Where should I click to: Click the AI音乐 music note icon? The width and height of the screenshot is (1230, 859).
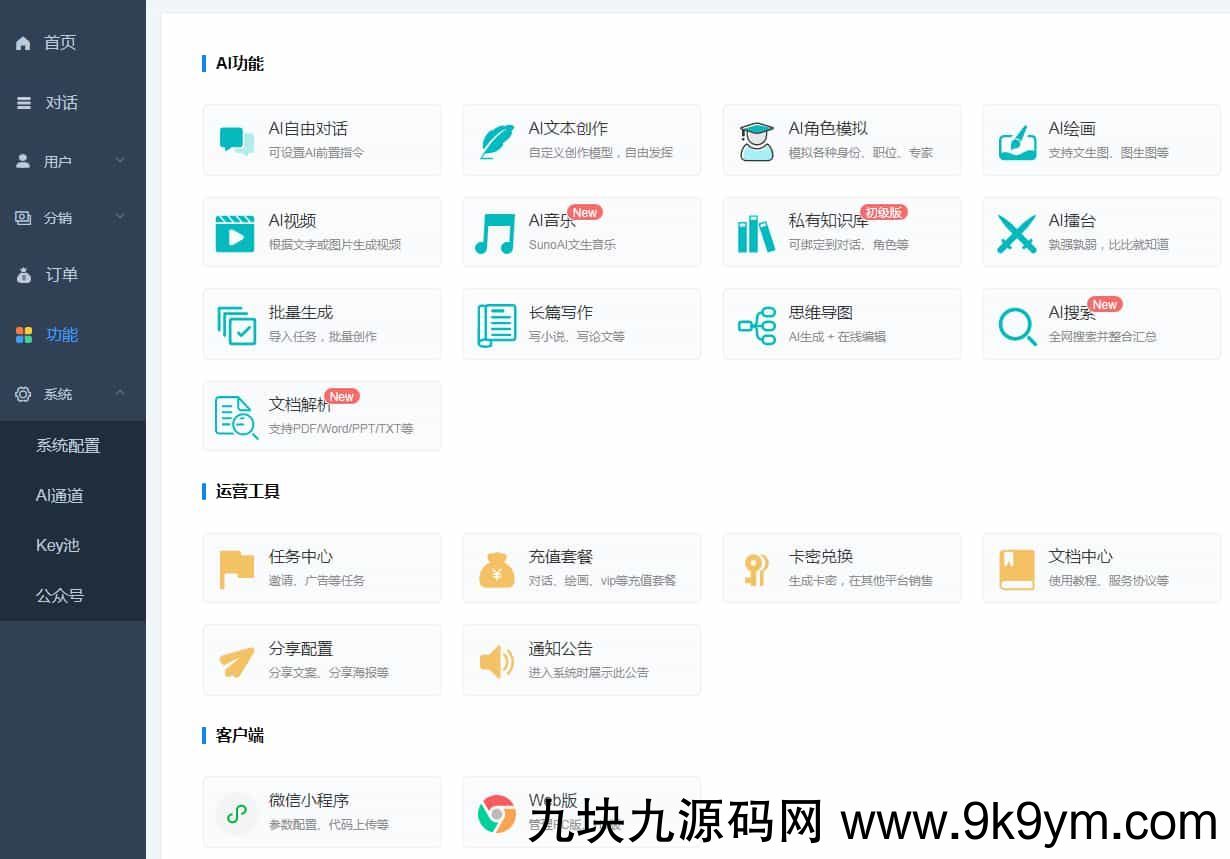click(495, 233)
